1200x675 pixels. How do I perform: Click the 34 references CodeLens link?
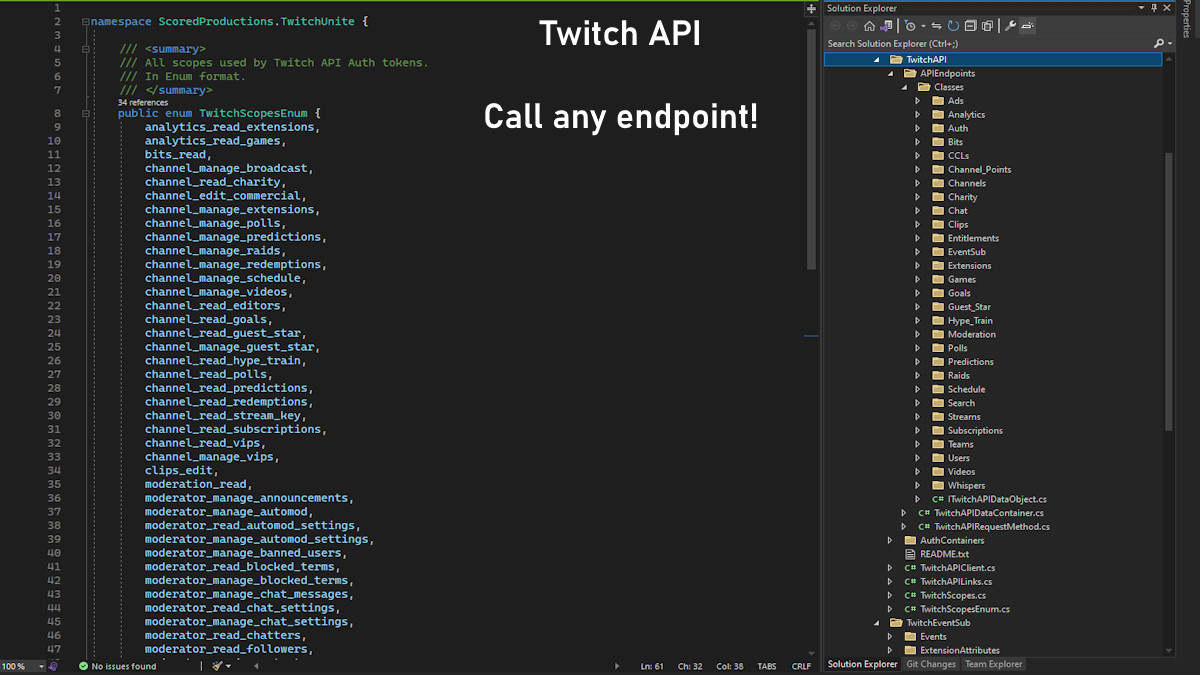143,102
